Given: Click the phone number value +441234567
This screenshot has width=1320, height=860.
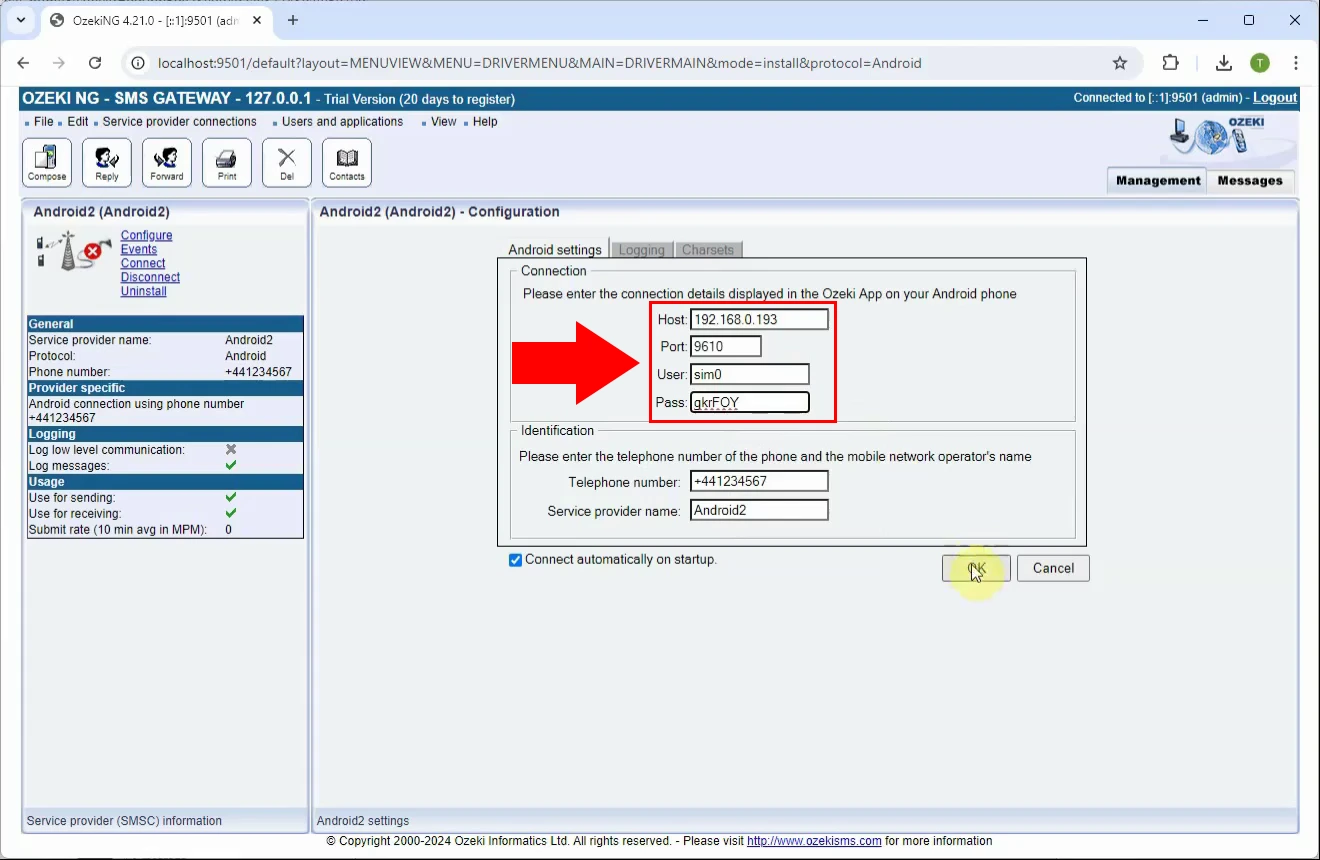Looking at the screenshot, I should pos(258,372).
